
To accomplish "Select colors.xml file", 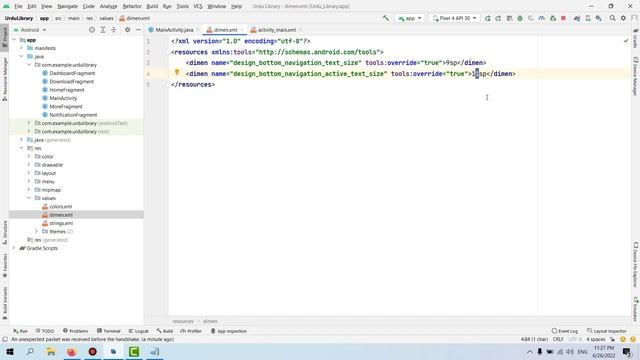I will 61,207.
